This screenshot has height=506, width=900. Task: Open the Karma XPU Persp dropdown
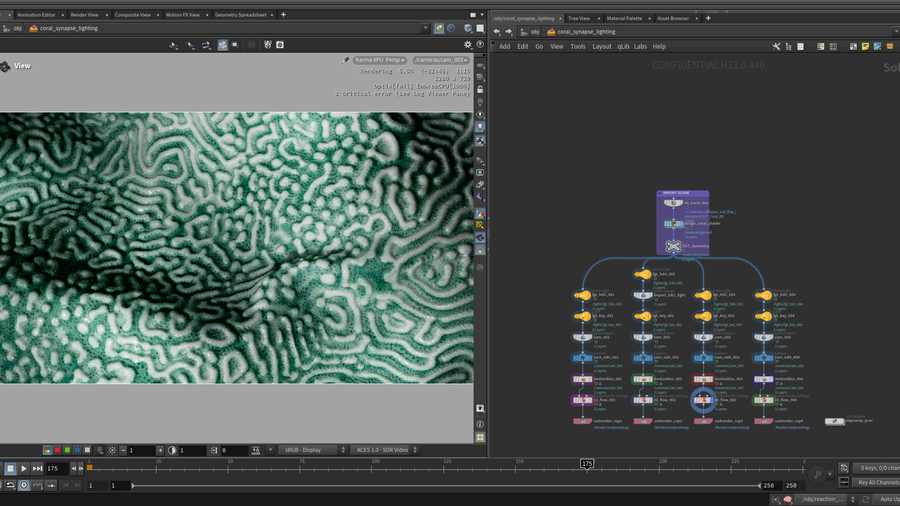(378, 60)
